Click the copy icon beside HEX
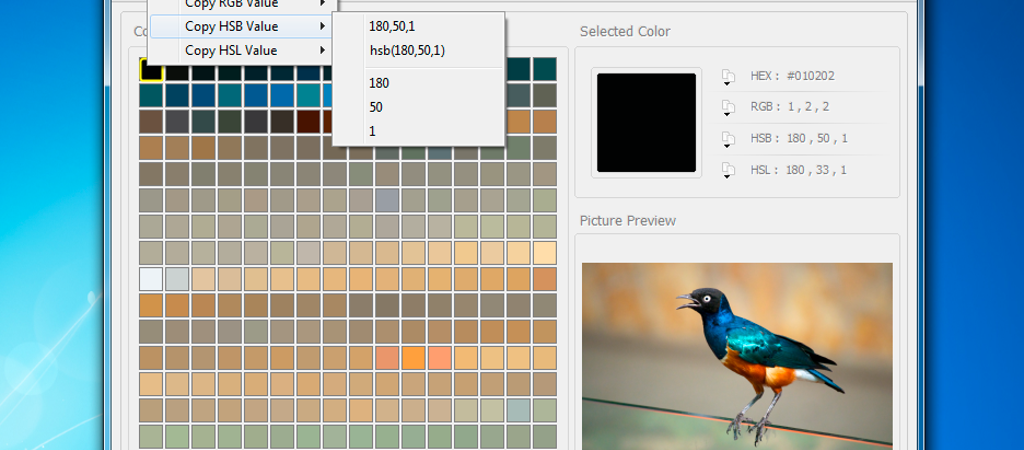Viewport: 1024px width, 450px height. pyautogui.click(x=728, y=76)
